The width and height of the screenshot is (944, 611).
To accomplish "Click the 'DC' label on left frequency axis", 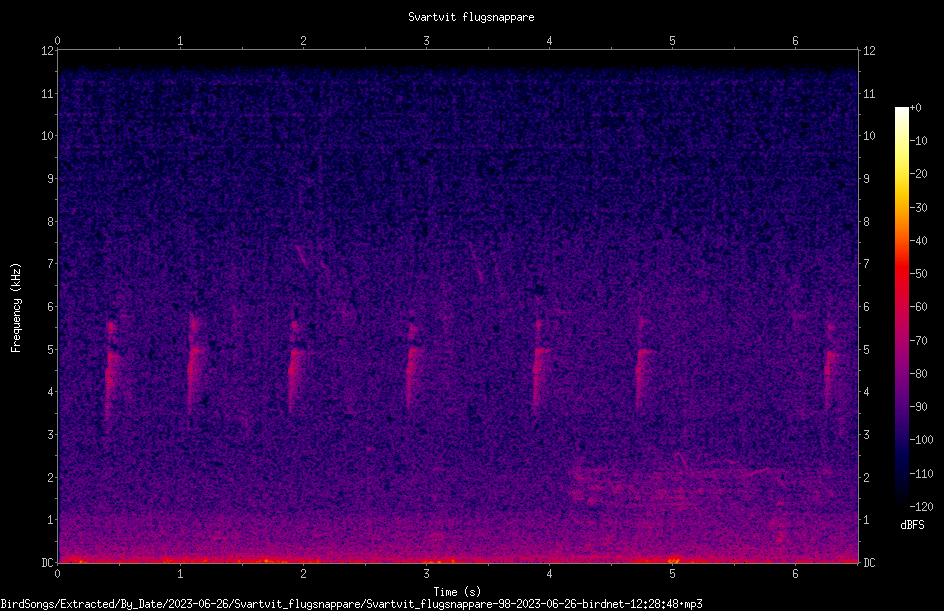I will pos(48,563).
